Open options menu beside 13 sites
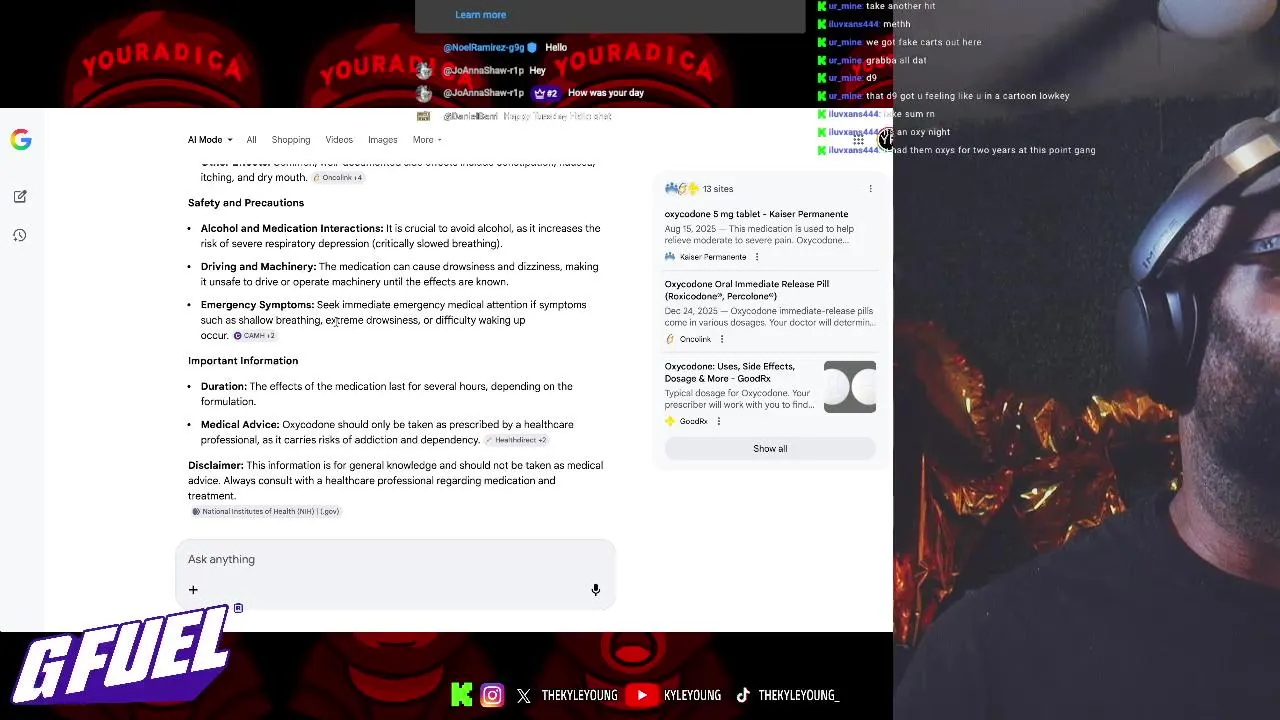The height and width of the screenshot is (720, 1280). click(870, 189)
